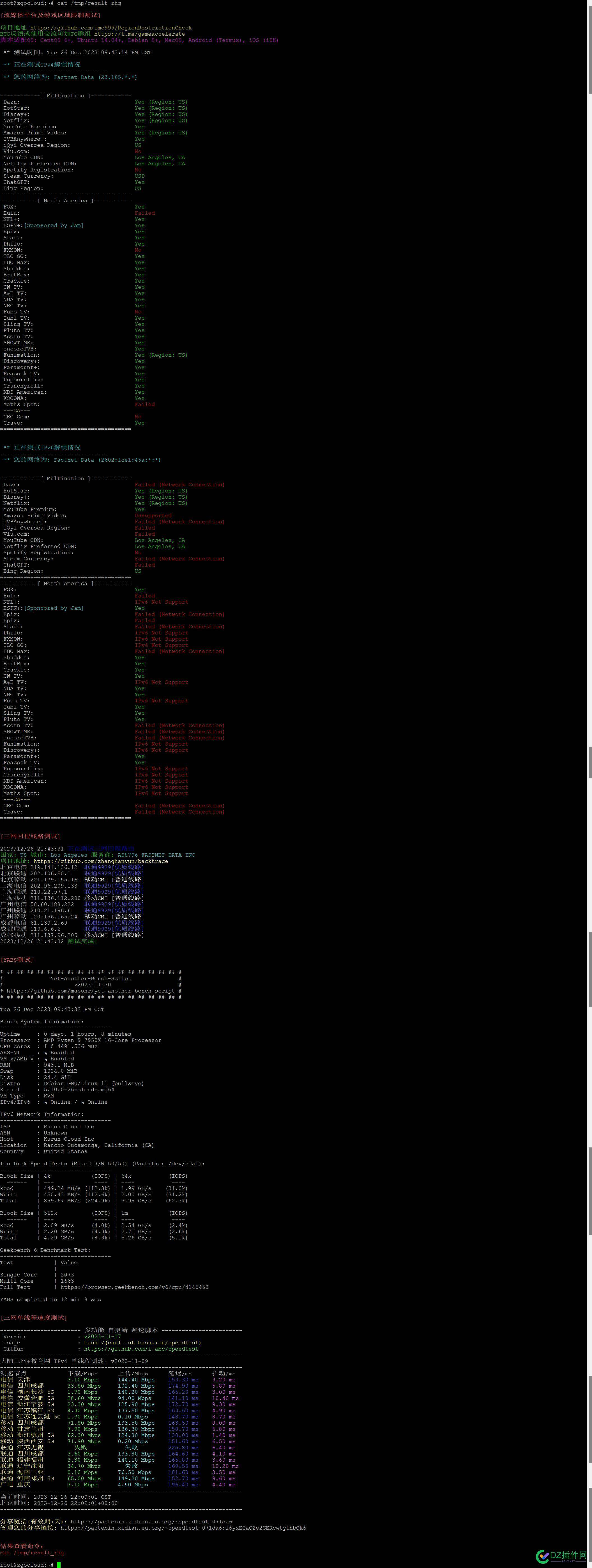Select the 512k total speed '4.29 GB/s'
This screenshot has width=592, height=1568.
(x=59, y=1237)
